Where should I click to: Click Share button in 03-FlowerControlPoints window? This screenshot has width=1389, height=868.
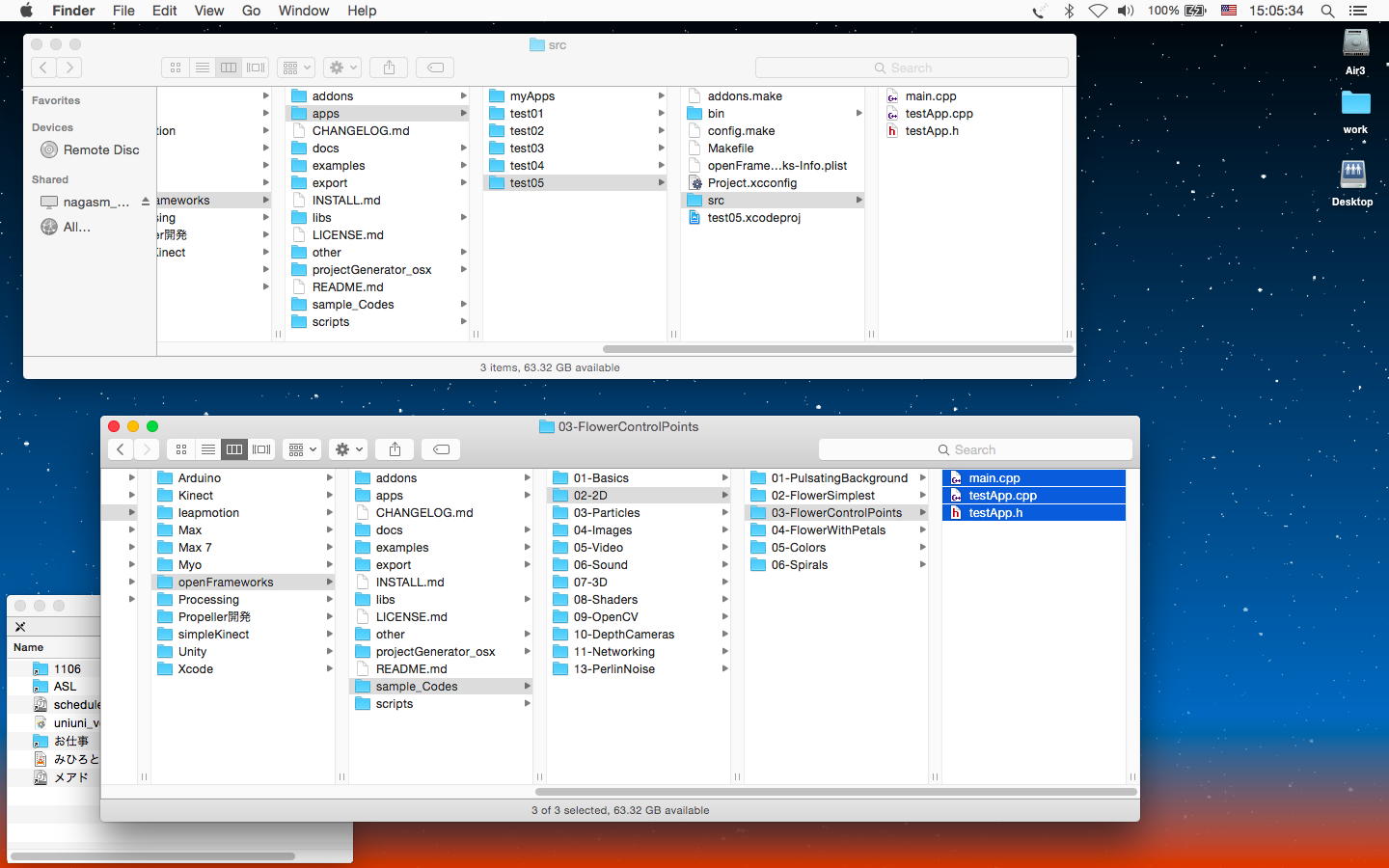point(395,449)
